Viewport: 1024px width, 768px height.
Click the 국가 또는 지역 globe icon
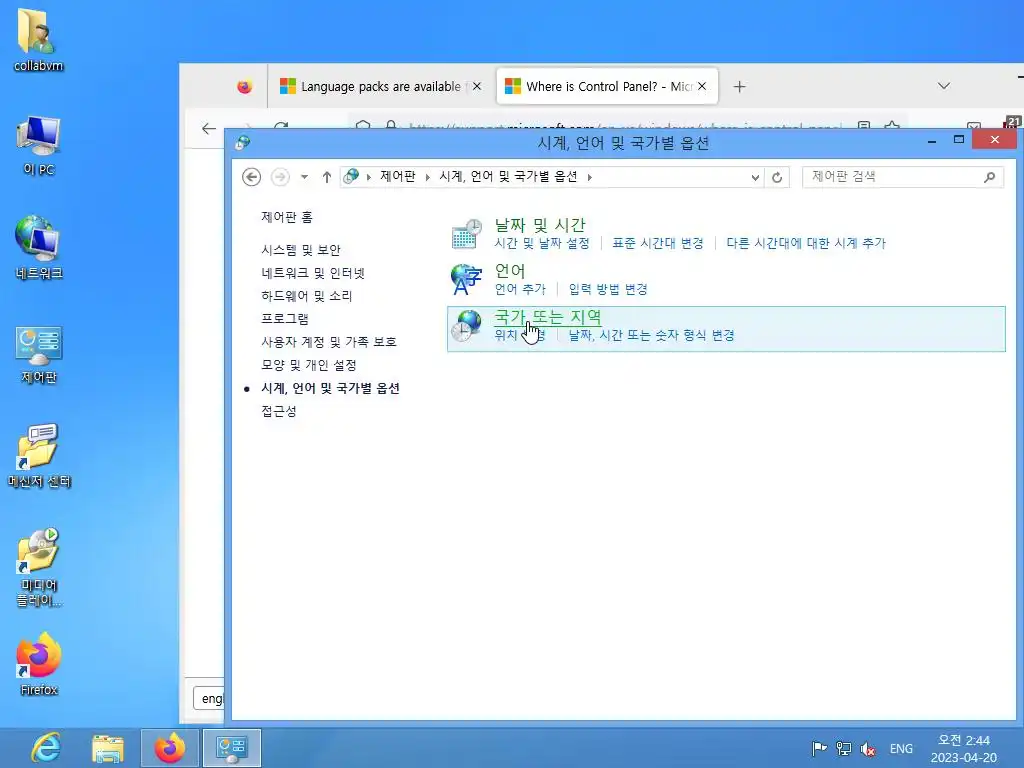tap(466, 326)
